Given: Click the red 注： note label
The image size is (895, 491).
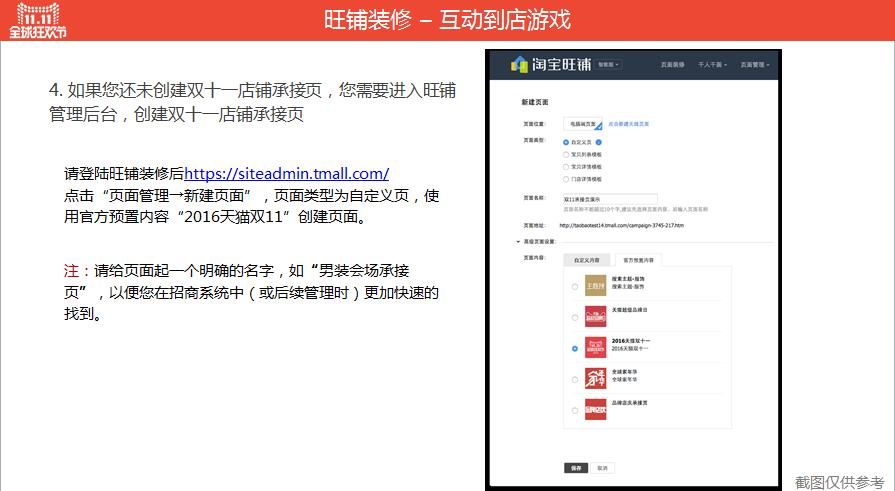Looking at the screenshot, I should pyautogui.click(x=77, y=271).
